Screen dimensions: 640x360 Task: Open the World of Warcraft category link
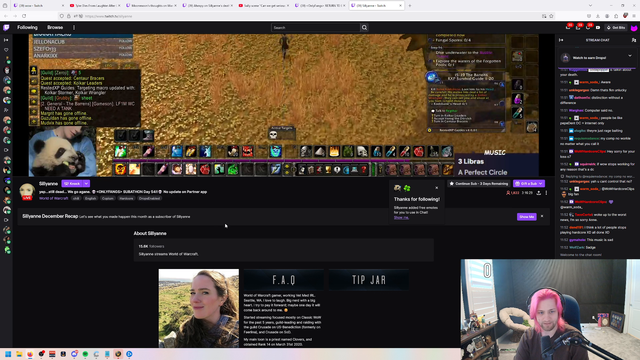click(53, 198)
